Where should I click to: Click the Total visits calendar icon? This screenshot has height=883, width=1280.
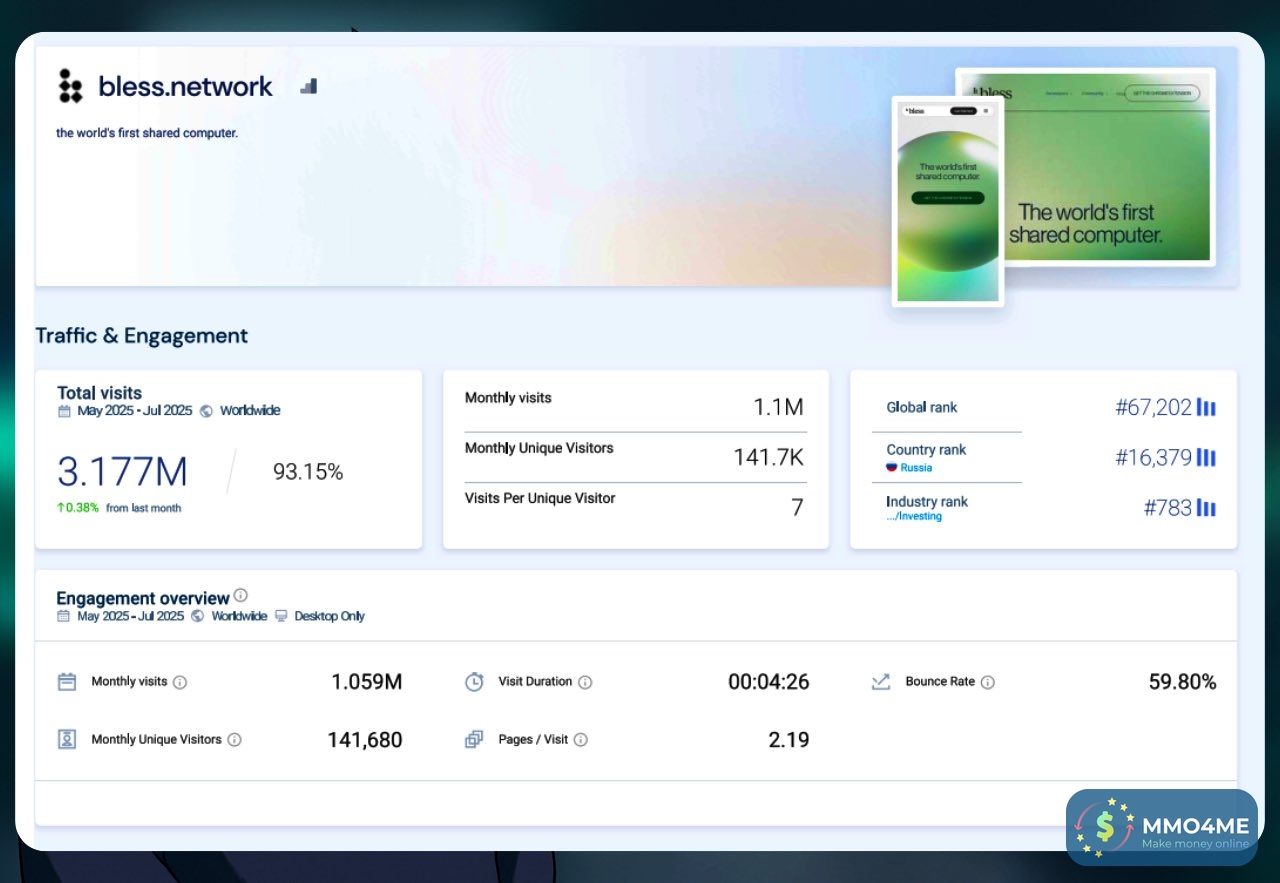click(x=64, y=411)
